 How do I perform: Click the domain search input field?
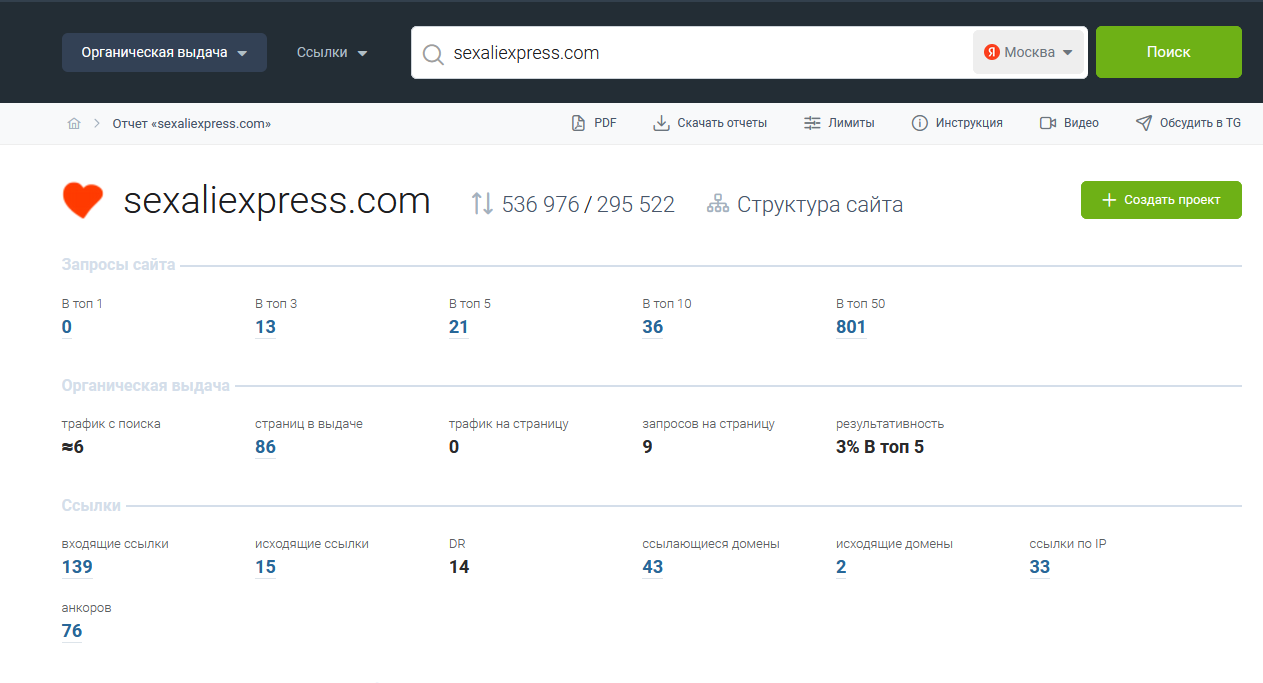click(x=700, y=53)
